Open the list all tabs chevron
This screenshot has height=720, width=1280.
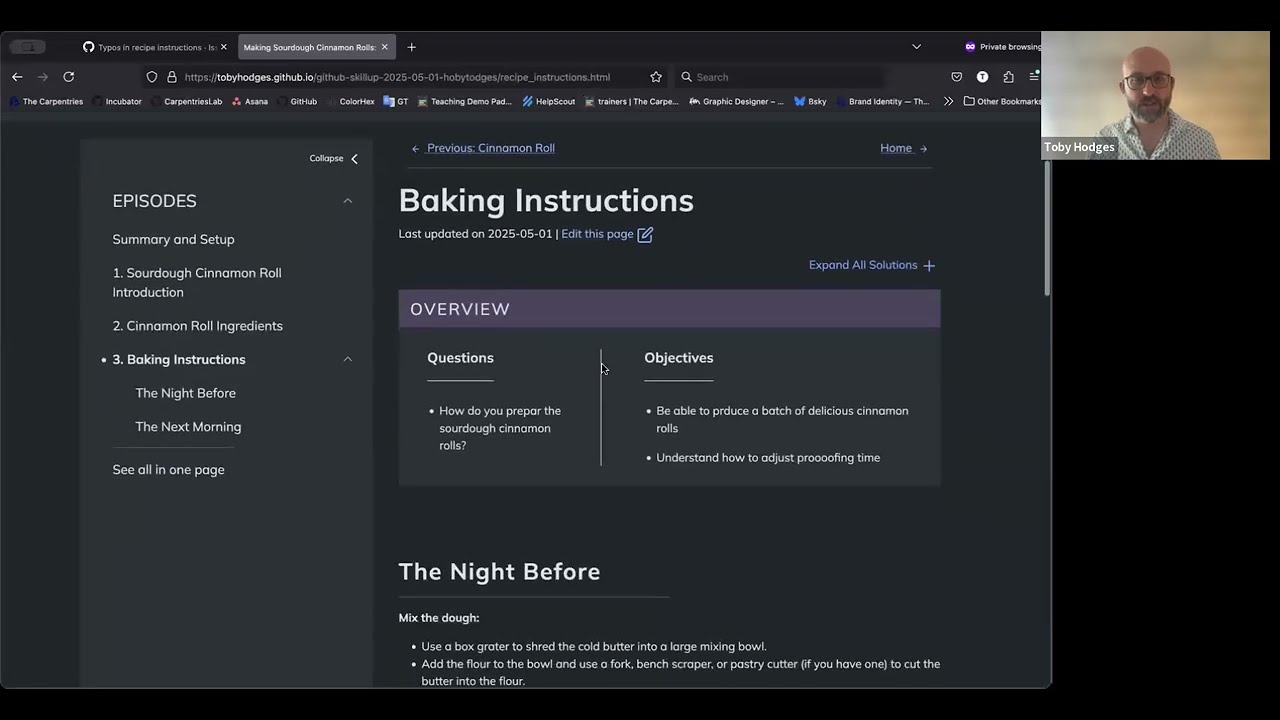pos(916,47)
